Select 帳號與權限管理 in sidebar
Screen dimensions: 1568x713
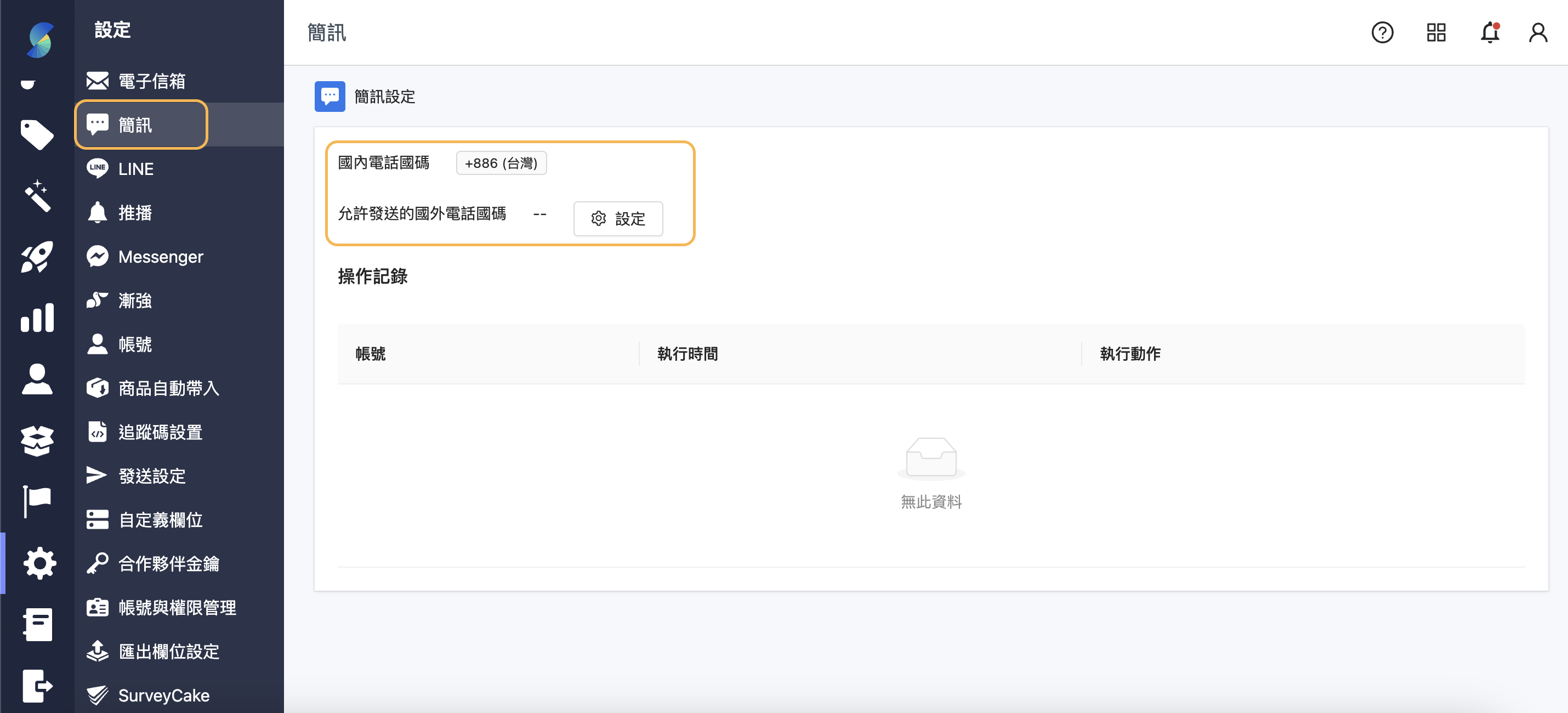[177, 607]
